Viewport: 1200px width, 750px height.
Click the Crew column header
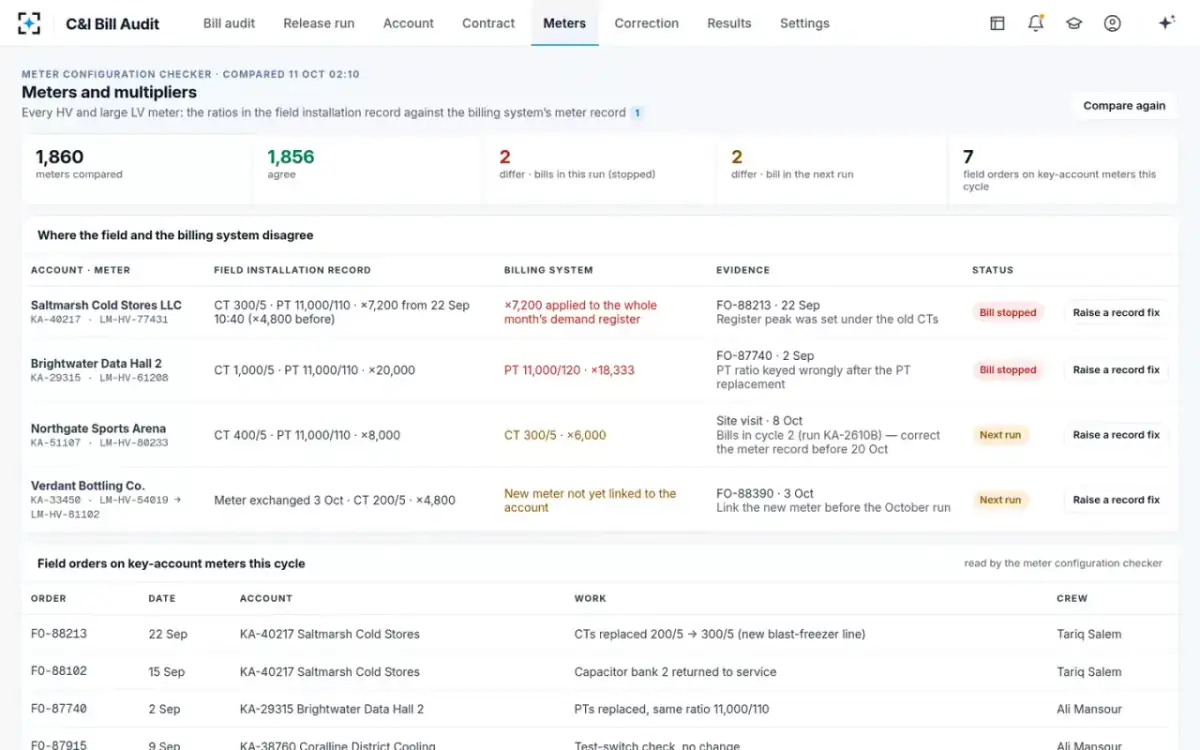1072,598
